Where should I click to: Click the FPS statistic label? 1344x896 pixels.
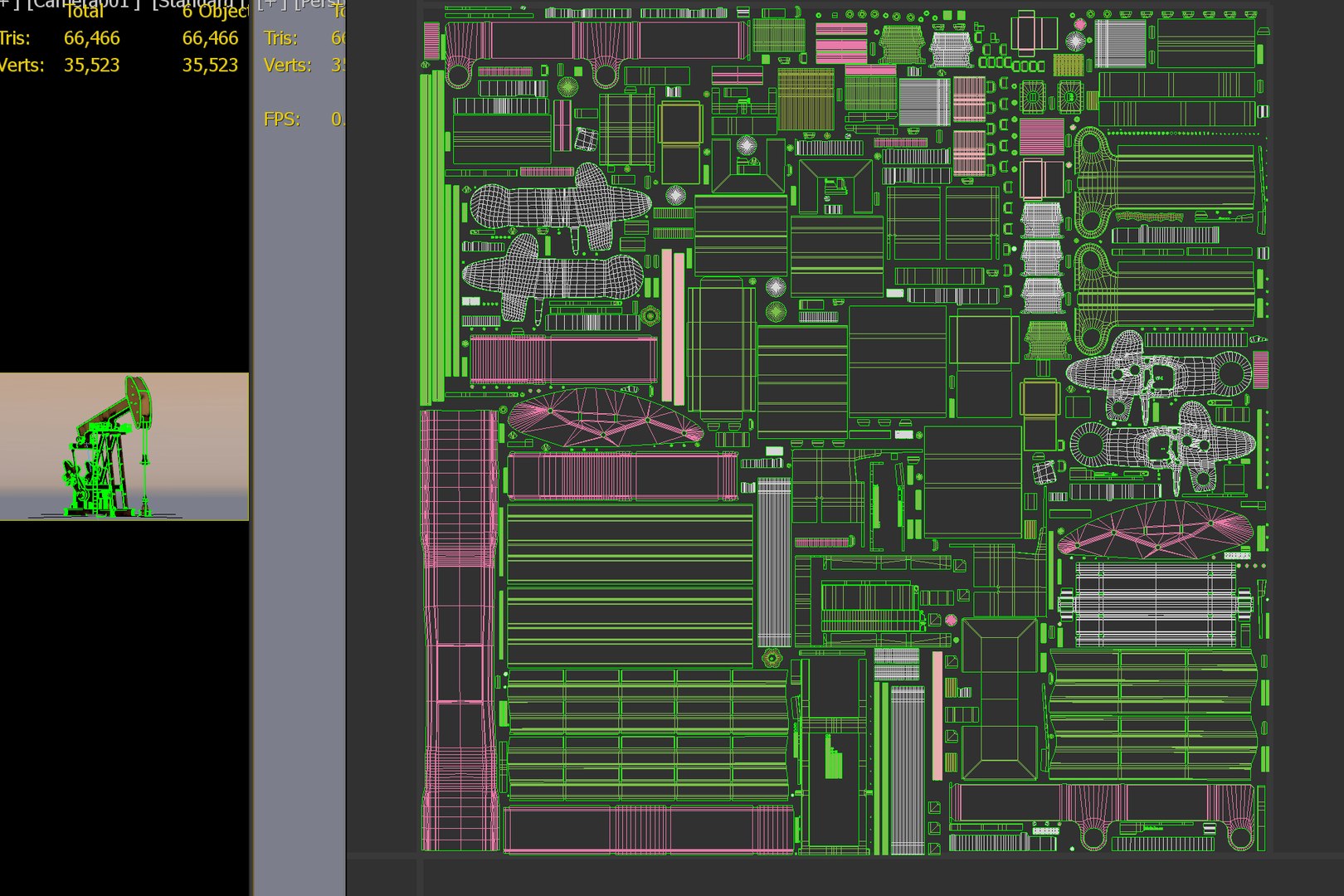[282, 119]
